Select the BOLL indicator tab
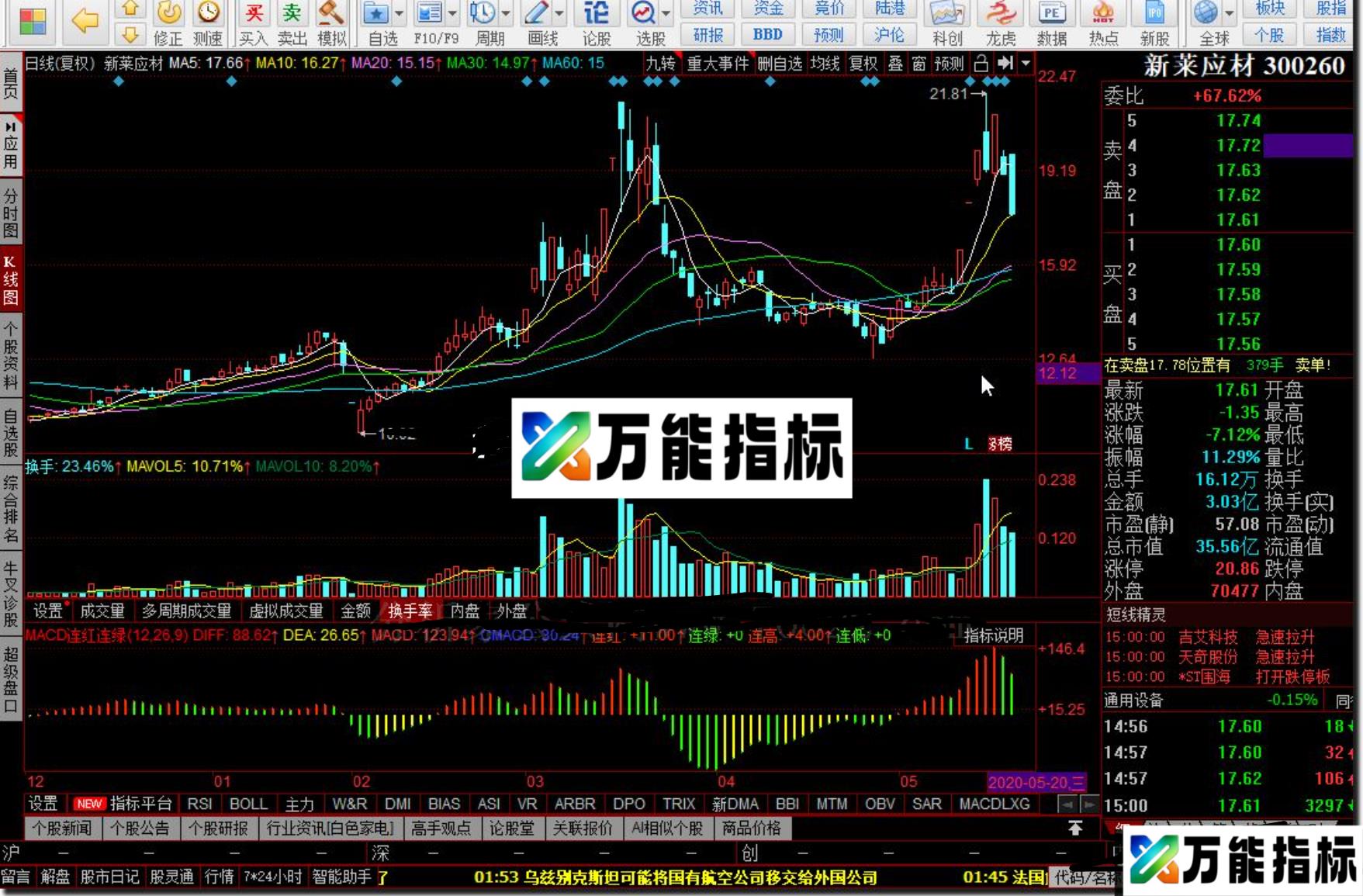Viewport: 1363px width, 896px height. (x=248, y=804)
